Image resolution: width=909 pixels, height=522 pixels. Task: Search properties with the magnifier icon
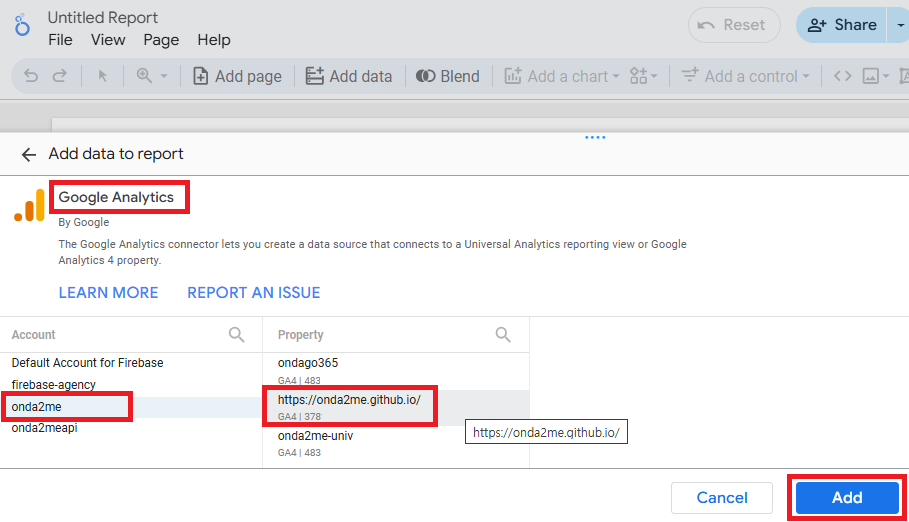point(503,335)
